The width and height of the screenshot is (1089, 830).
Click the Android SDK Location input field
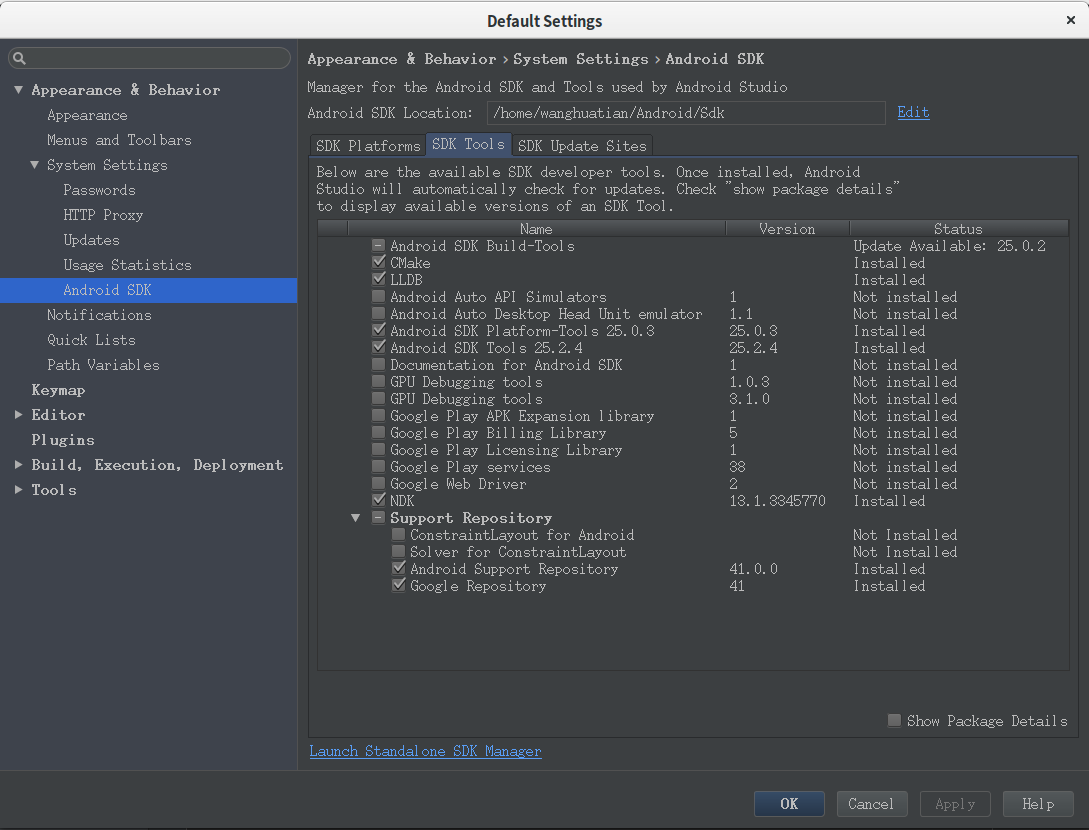[686, 112]
